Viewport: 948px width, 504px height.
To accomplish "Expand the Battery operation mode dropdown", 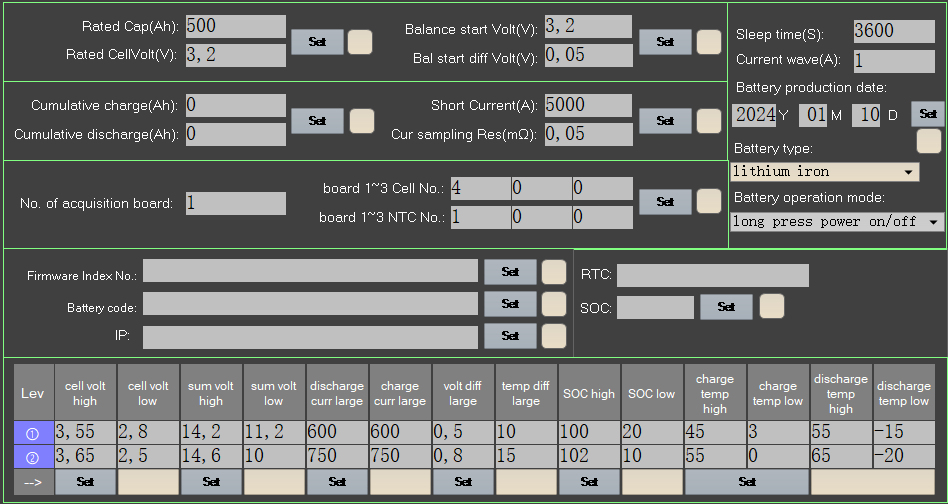I will pos(836,221).
